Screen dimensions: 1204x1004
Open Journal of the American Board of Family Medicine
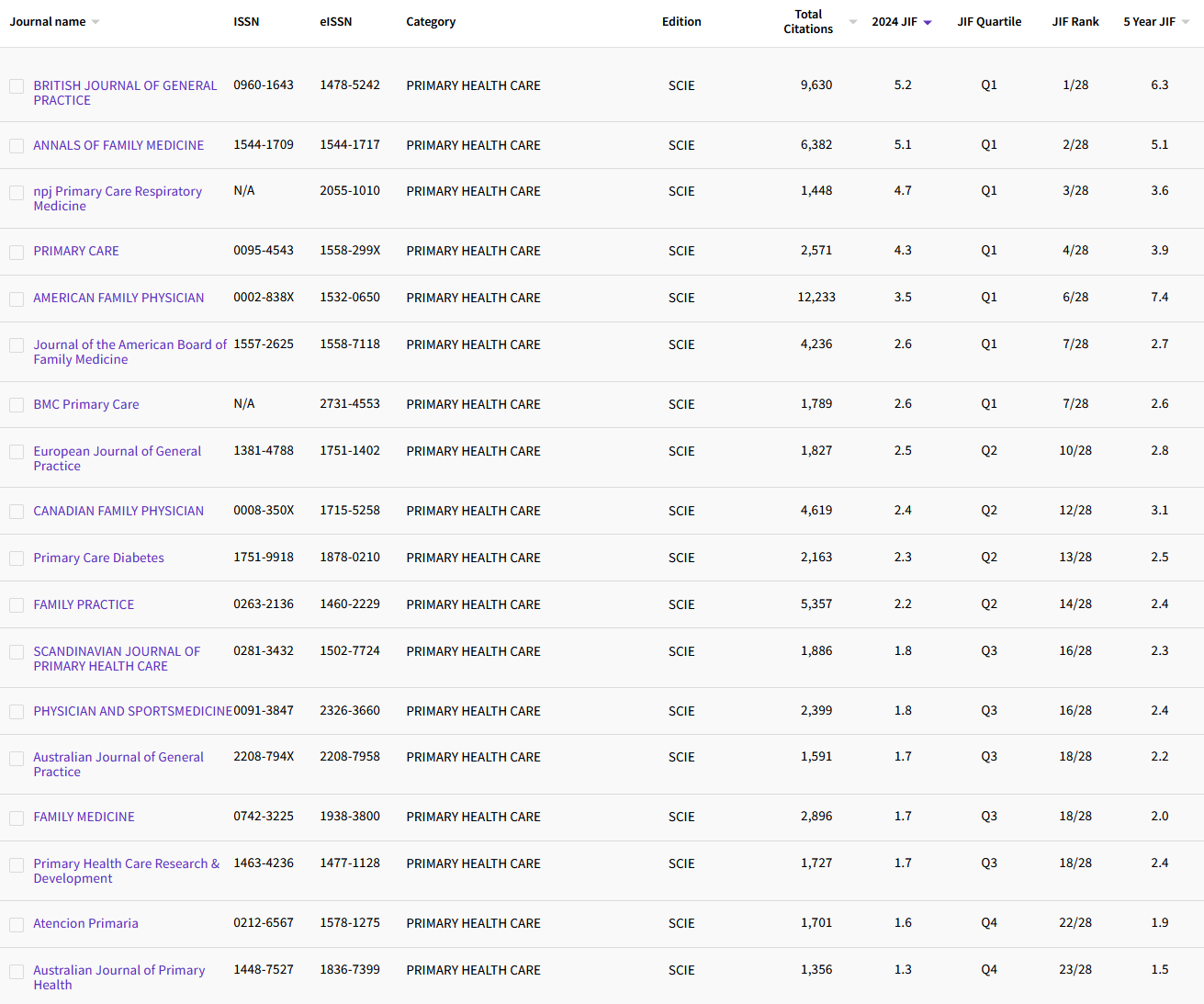pos(129,352)
